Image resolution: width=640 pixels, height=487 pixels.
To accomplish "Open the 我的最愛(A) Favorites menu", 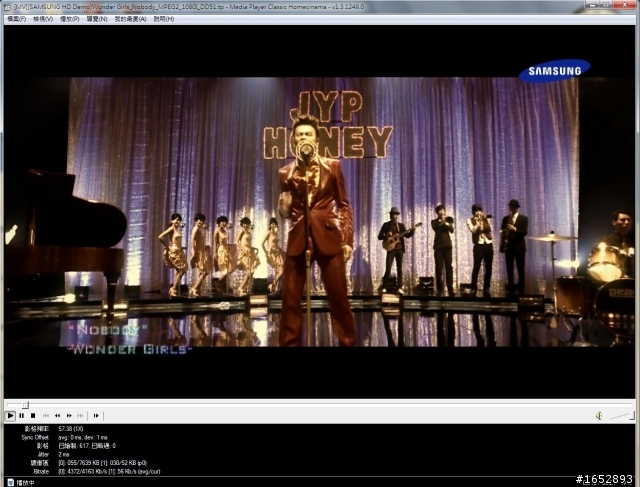I will click(130, 19).
